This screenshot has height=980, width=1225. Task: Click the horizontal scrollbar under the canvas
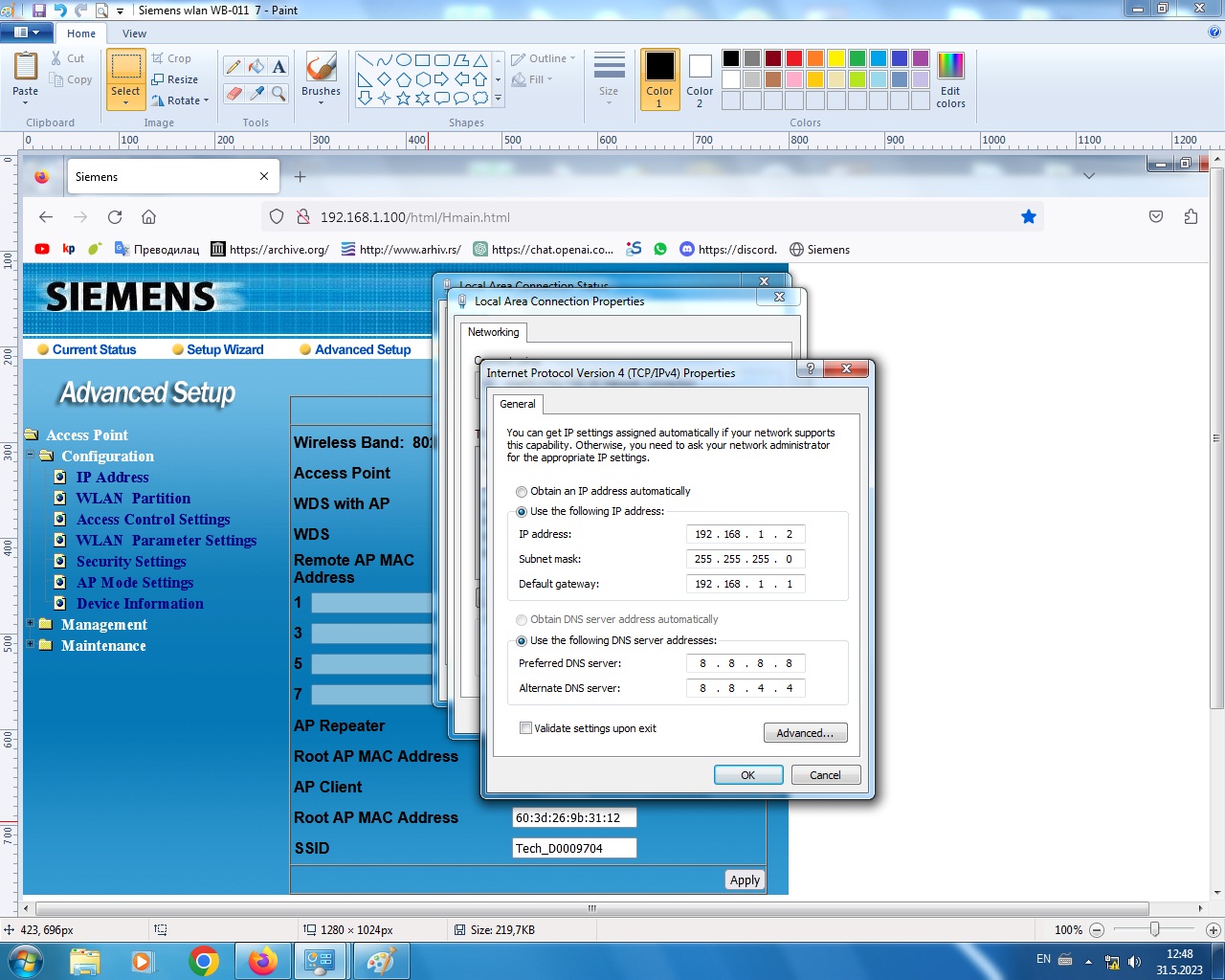pos(591,907)
